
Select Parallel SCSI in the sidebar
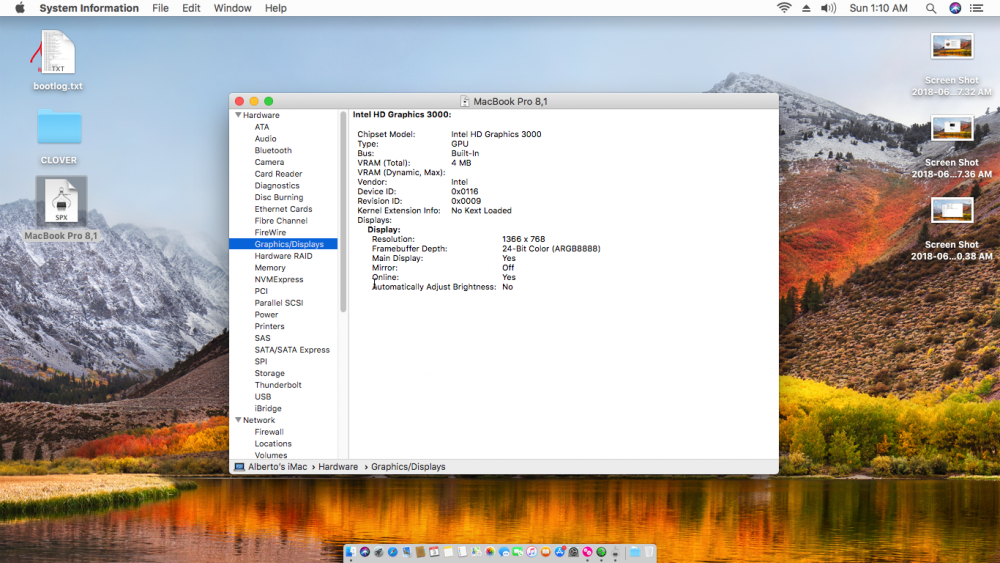click(x=279, y=303)
